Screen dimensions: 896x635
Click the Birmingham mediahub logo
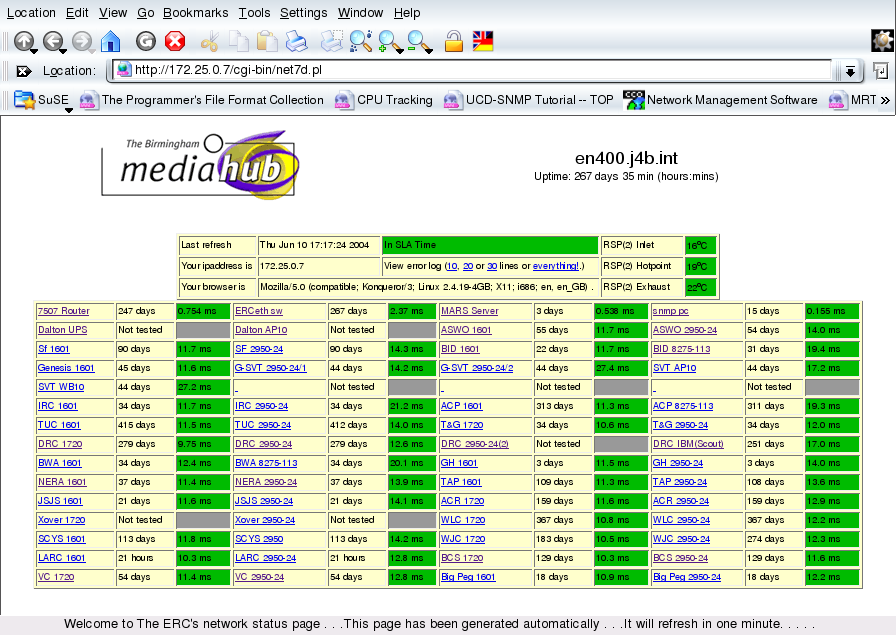point(200,165)
